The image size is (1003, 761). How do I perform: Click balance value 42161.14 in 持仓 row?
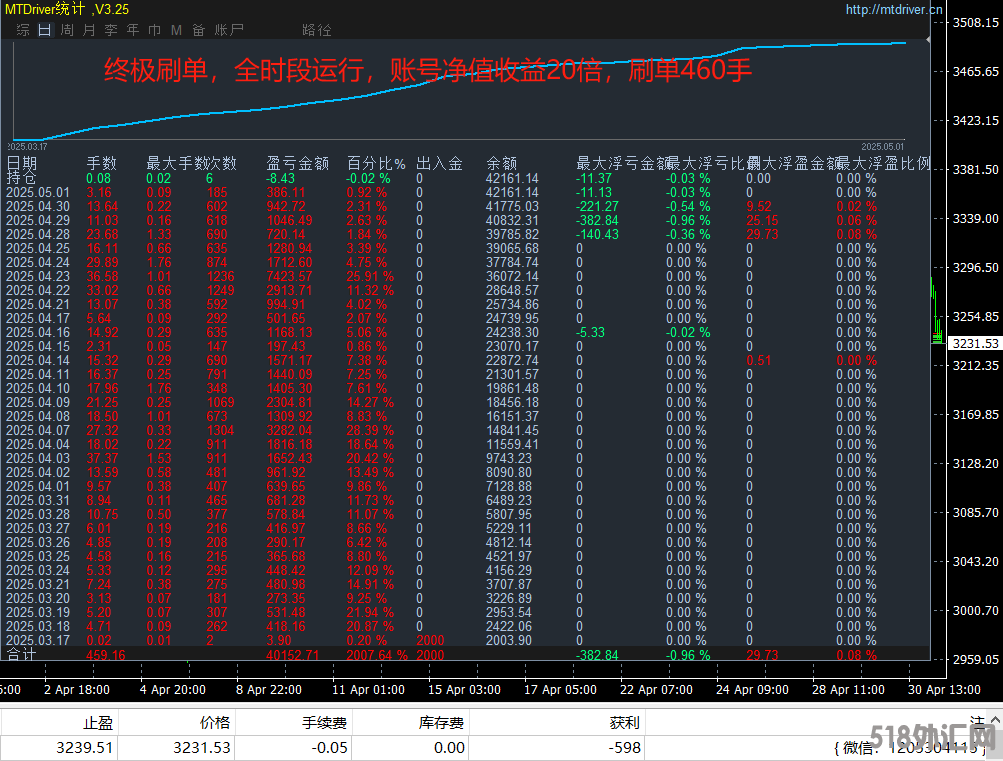click(x=512, y=178)
